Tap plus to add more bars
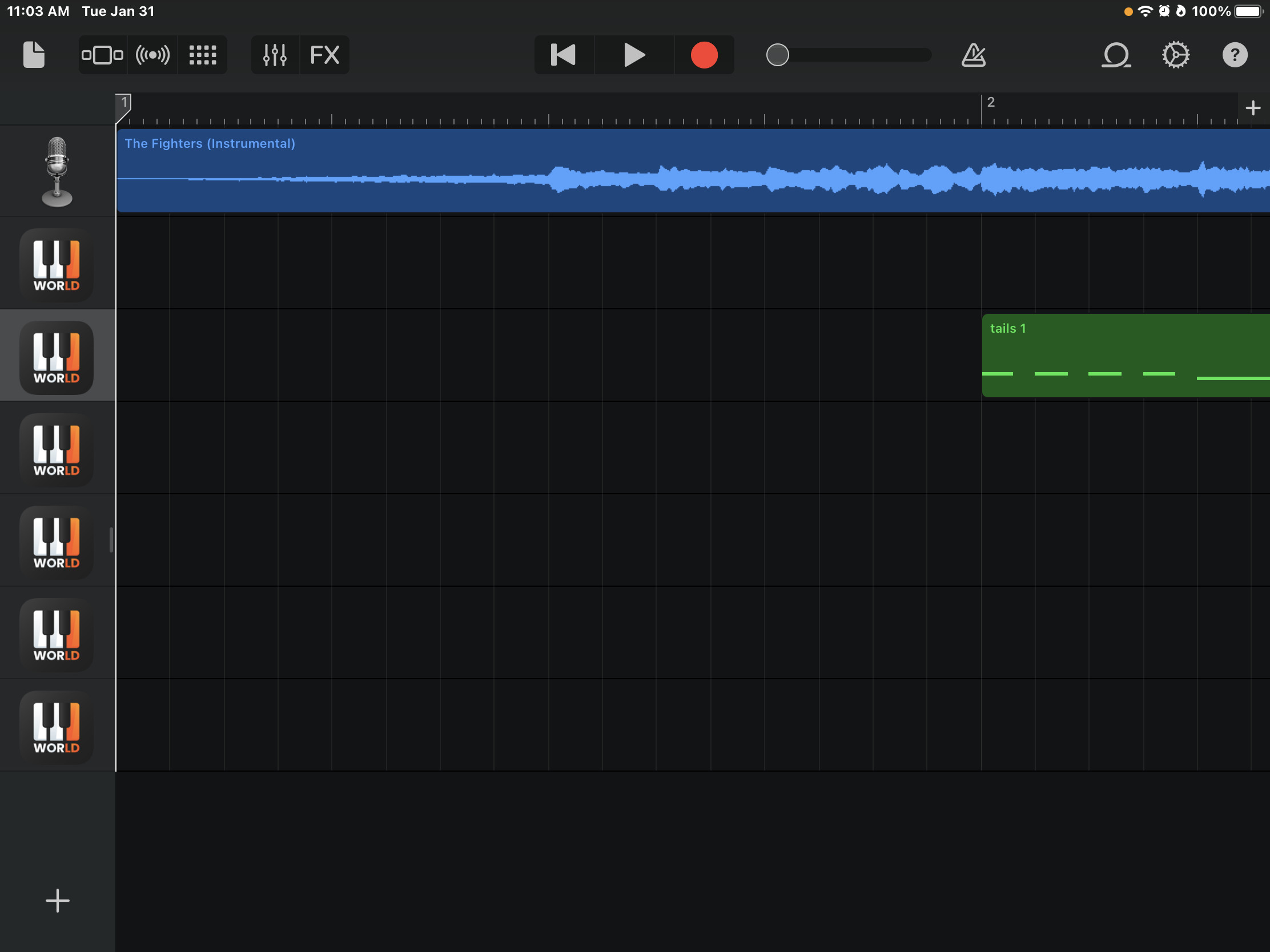This screenshot has width=1270, height=952. [1252, 107]
